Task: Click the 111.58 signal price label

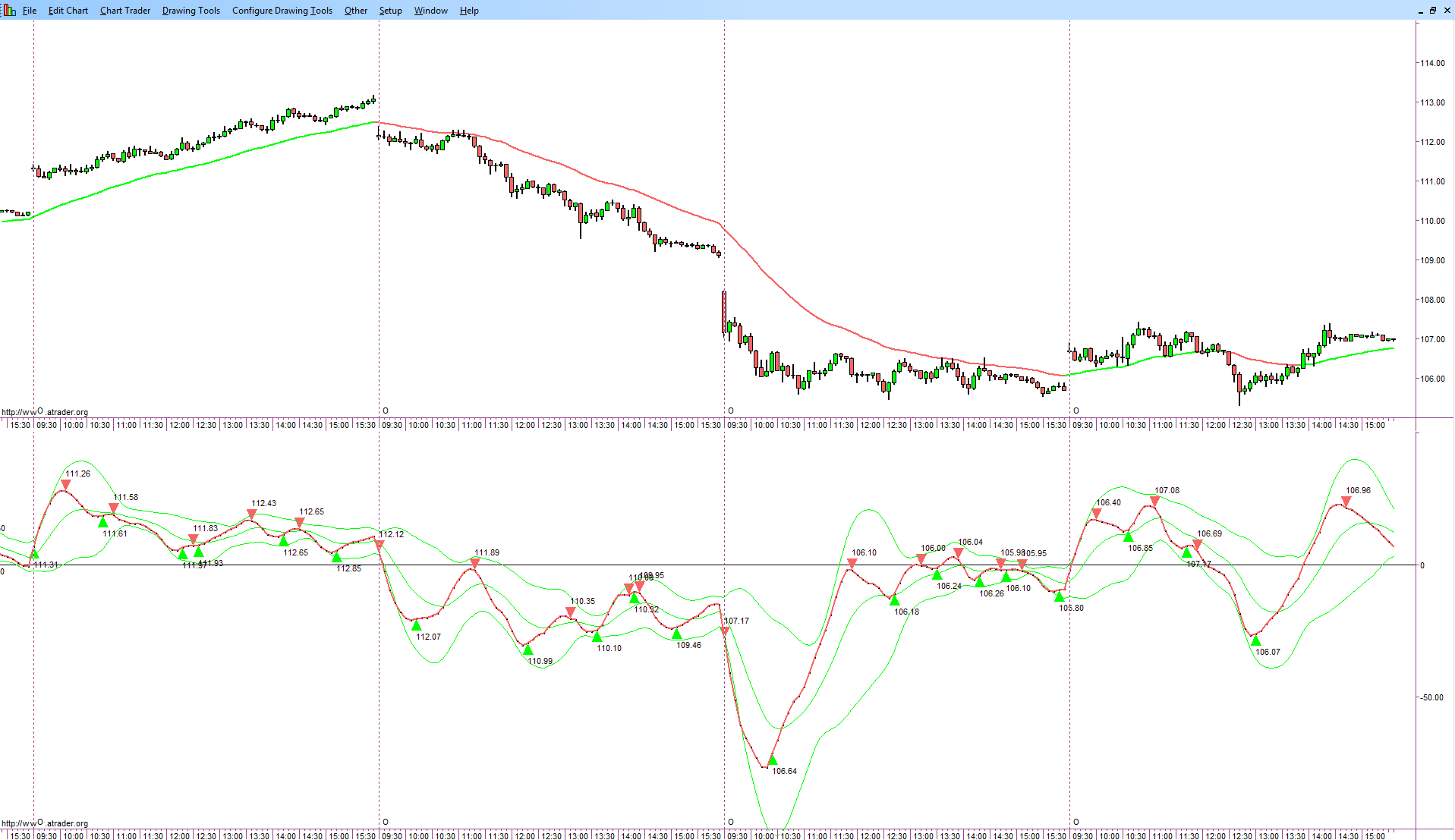Action: [126, 498]
